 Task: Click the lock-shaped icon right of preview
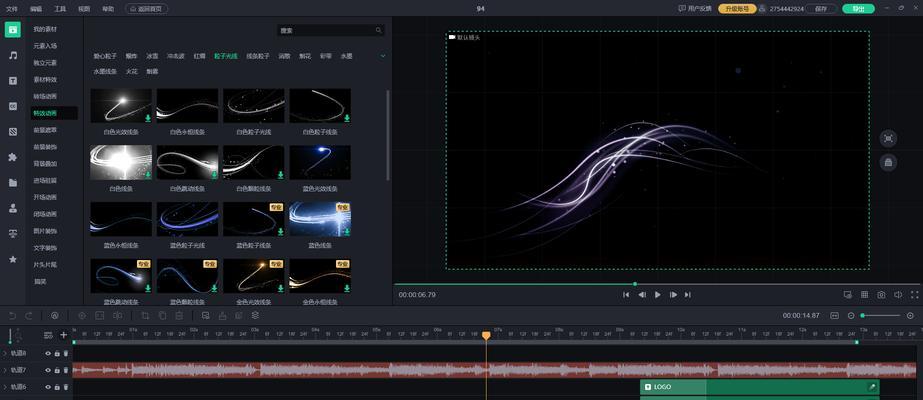coord(888,162)
